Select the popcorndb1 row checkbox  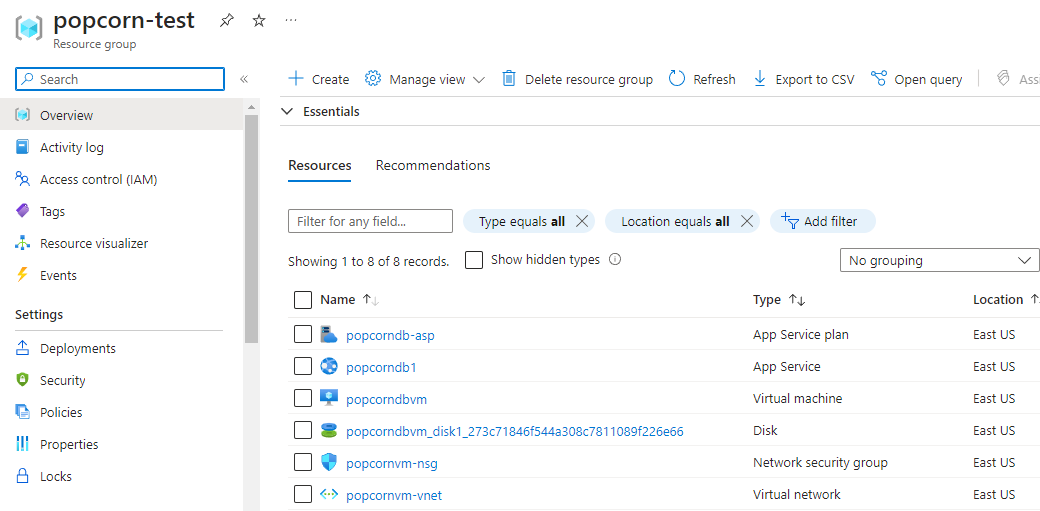(302, 366)
